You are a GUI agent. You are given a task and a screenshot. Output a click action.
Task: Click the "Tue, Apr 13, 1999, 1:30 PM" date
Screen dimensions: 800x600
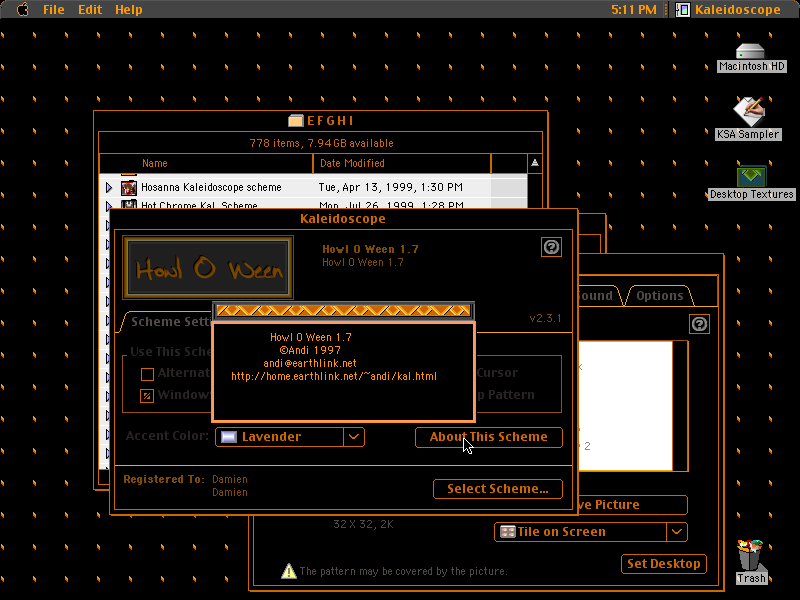[x=391, y=187]
